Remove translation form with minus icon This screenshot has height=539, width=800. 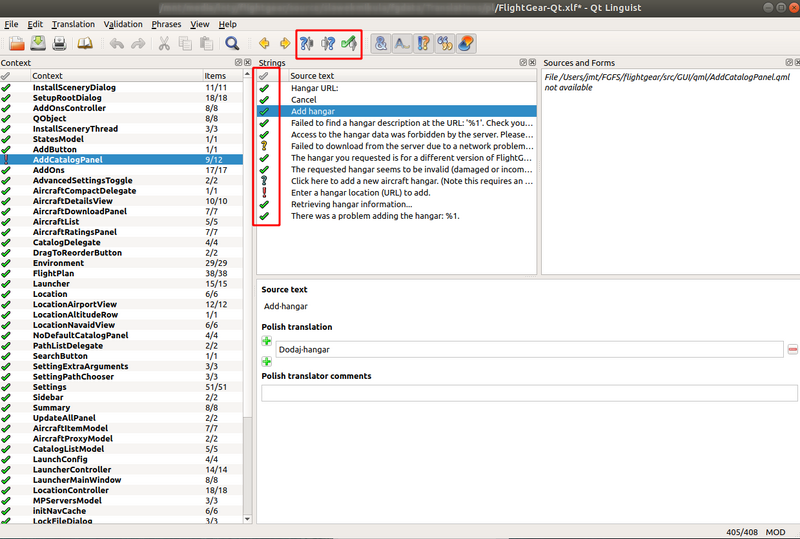click(792, 349)
